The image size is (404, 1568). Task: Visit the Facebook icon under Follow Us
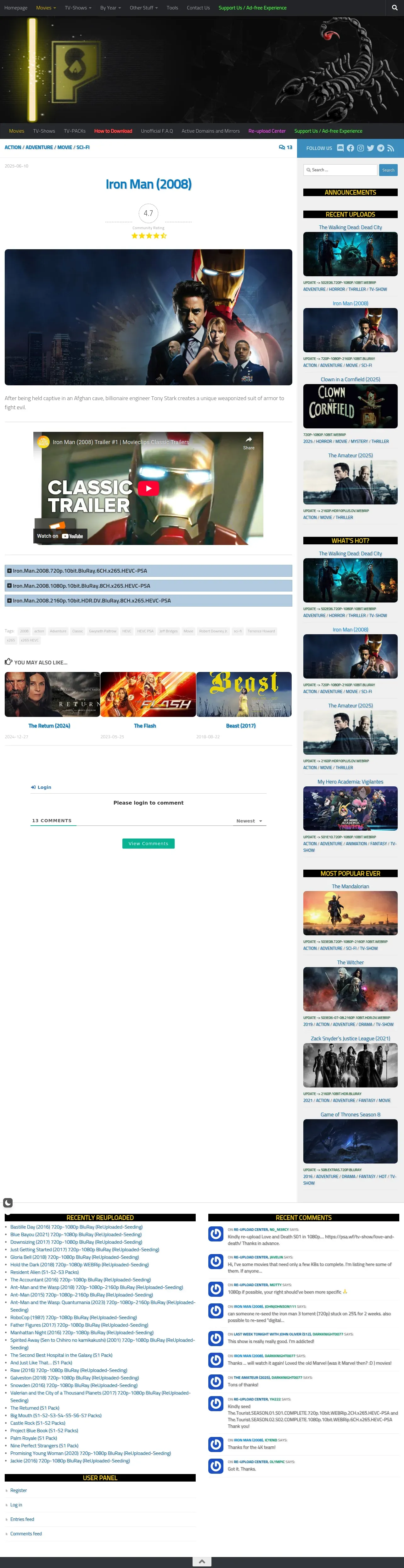tap(351, 148)
